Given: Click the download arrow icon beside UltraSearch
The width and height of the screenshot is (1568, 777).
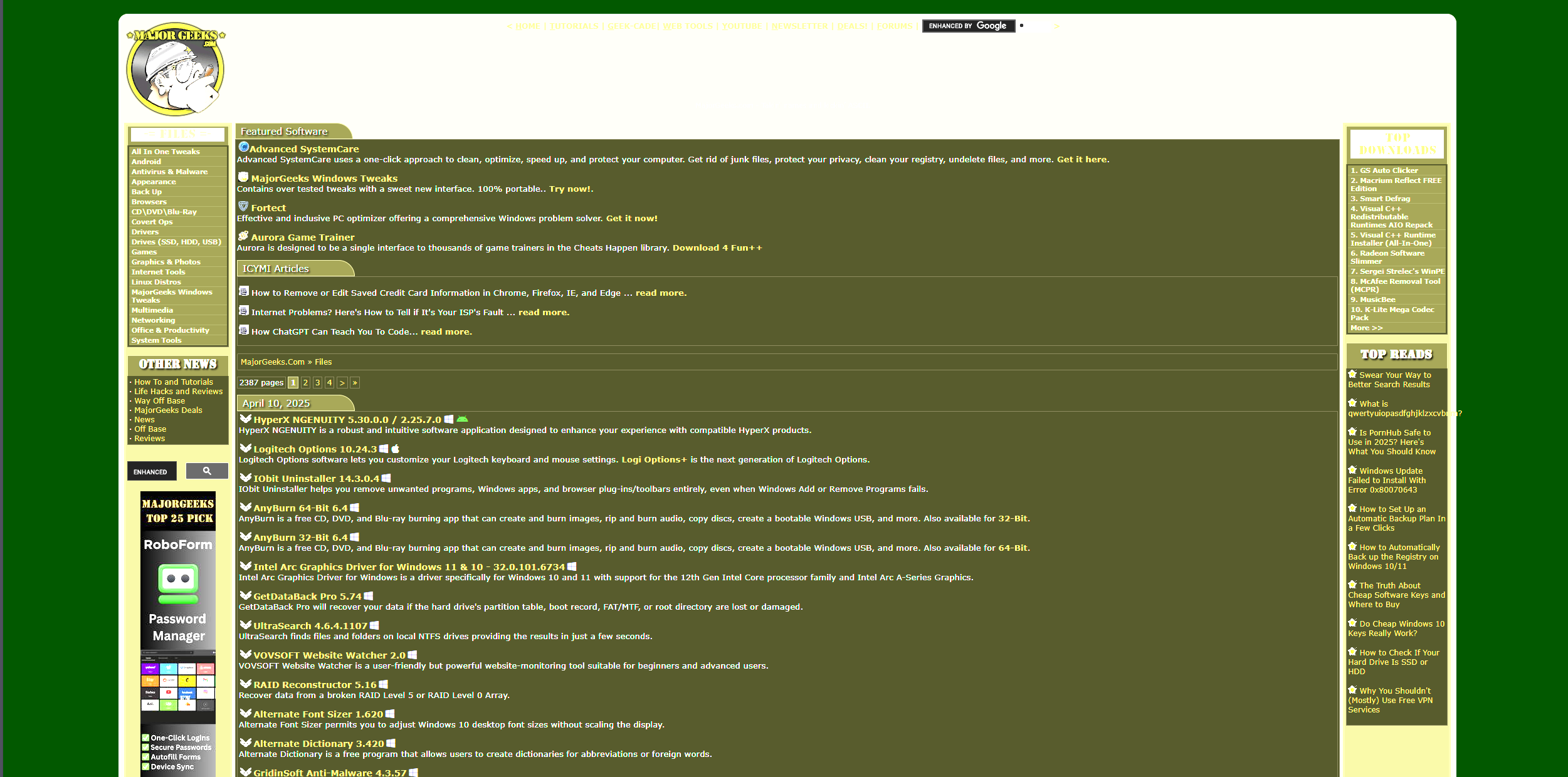Looking at the screenshot, I should 245,625.
